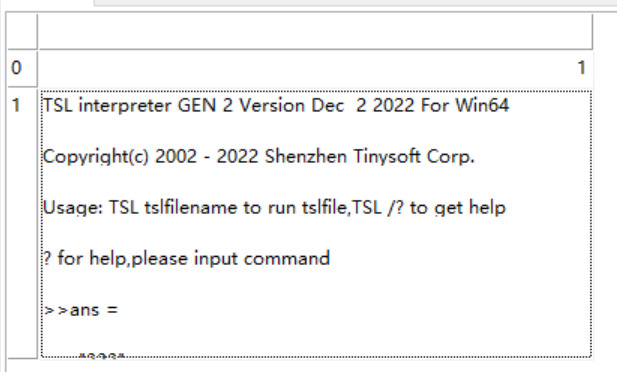Click the blank area below the grid
Screen dimensions: 617x372
(308, 366)
